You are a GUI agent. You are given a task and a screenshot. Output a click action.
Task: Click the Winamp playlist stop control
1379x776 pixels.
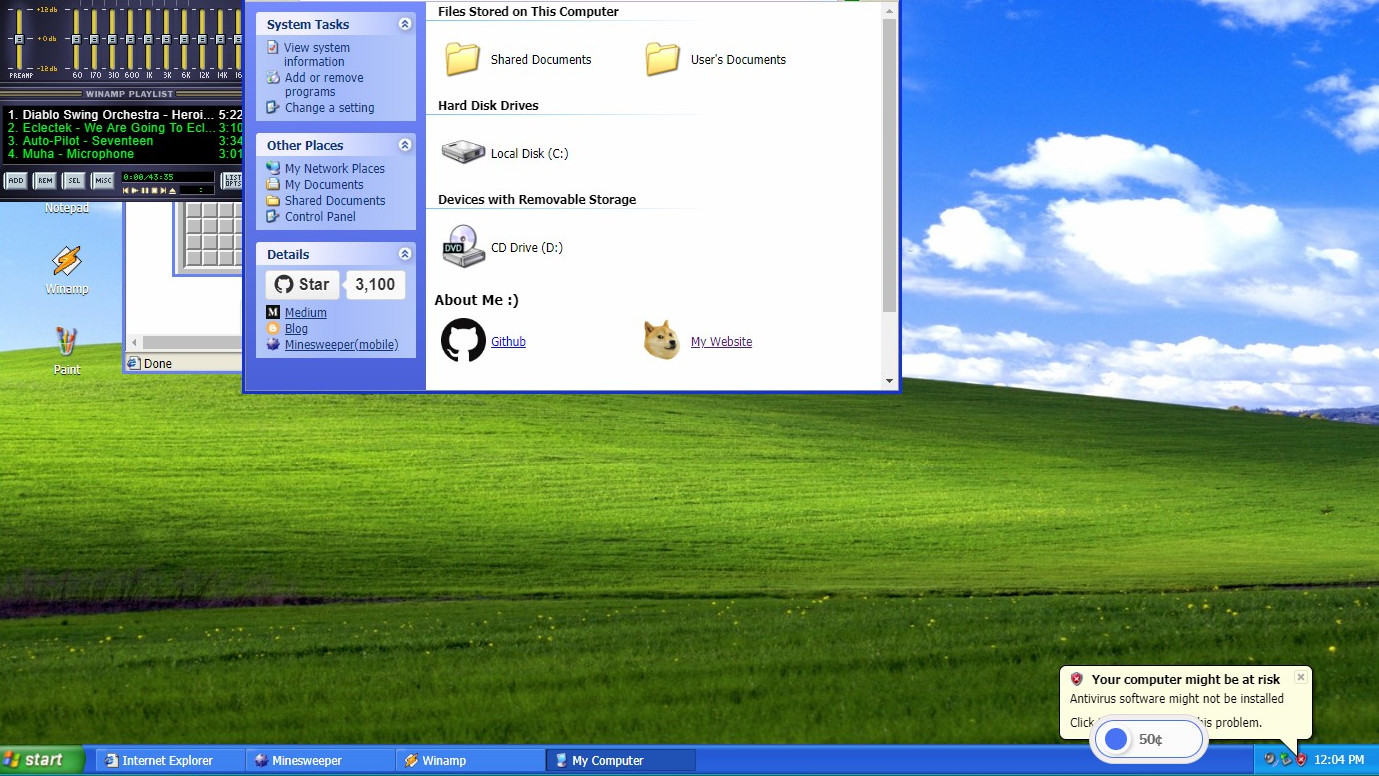(x=154, y=191)
